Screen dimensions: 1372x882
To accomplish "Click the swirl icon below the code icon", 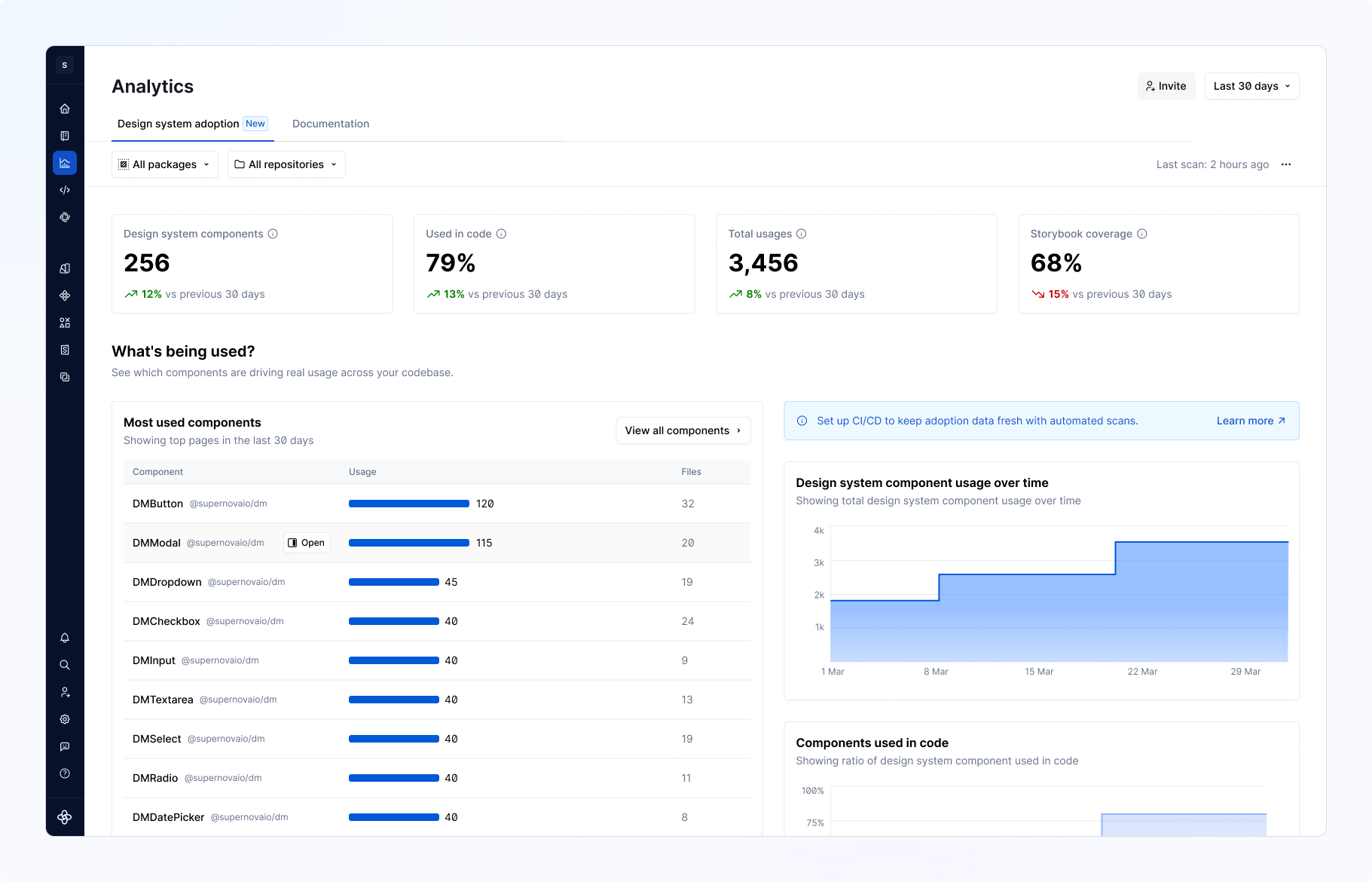I will (x=65, y=217).
